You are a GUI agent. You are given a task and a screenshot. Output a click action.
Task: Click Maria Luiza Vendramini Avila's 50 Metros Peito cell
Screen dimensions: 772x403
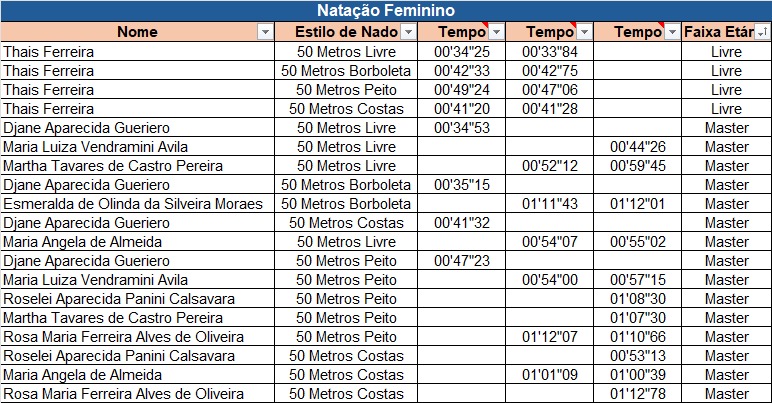click(x=347, y=280)
